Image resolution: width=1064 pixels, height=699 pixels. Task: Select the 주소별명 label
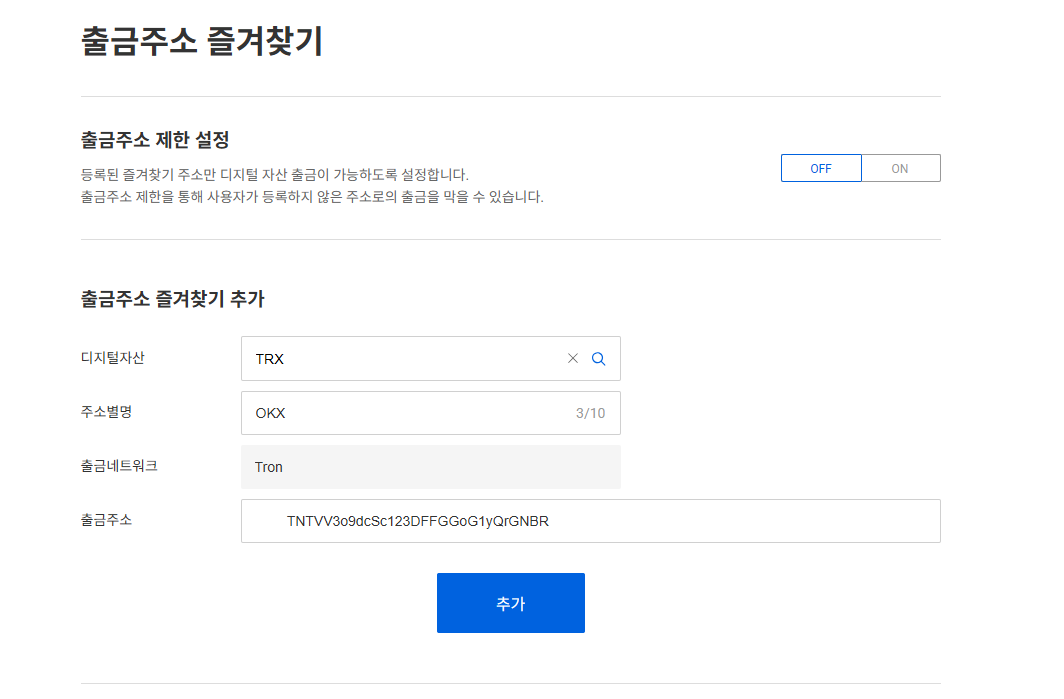click(107, 412)
